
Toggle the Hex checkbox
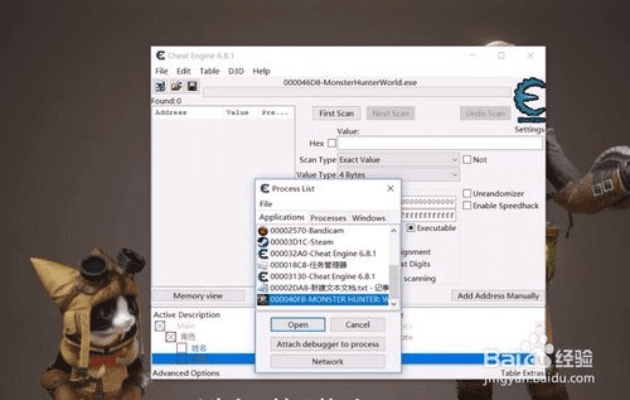[332, 143]
